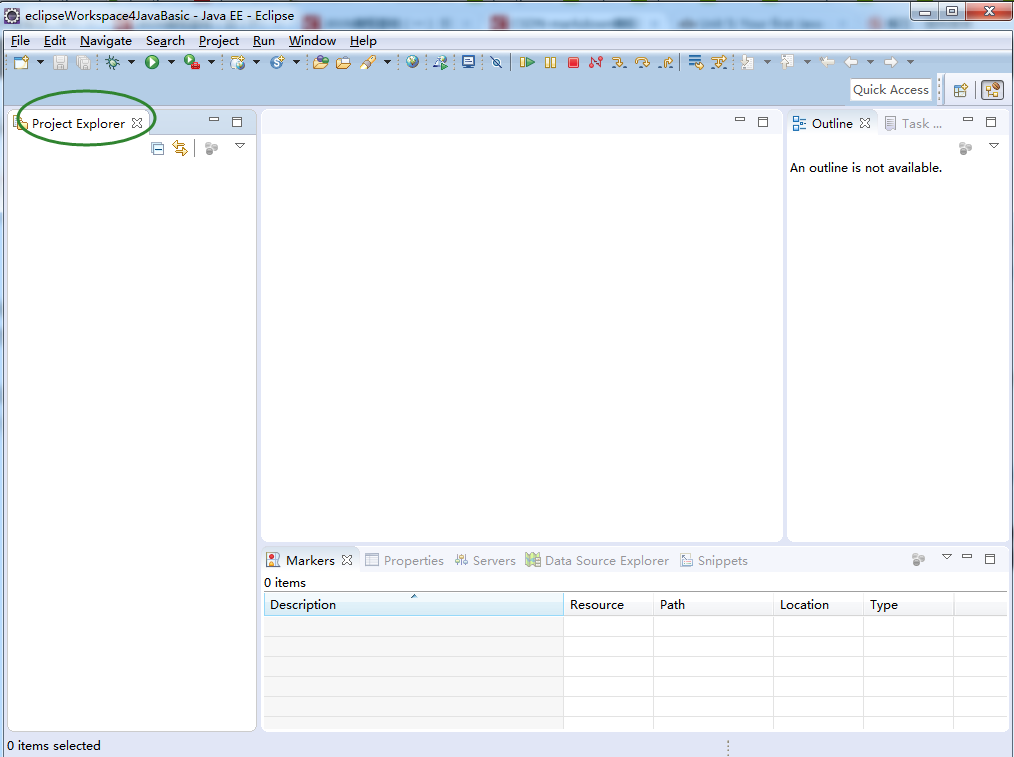Expand the Debug dropdown arrow
This screenshot has width=1014, height=757.
click(131, 62)
